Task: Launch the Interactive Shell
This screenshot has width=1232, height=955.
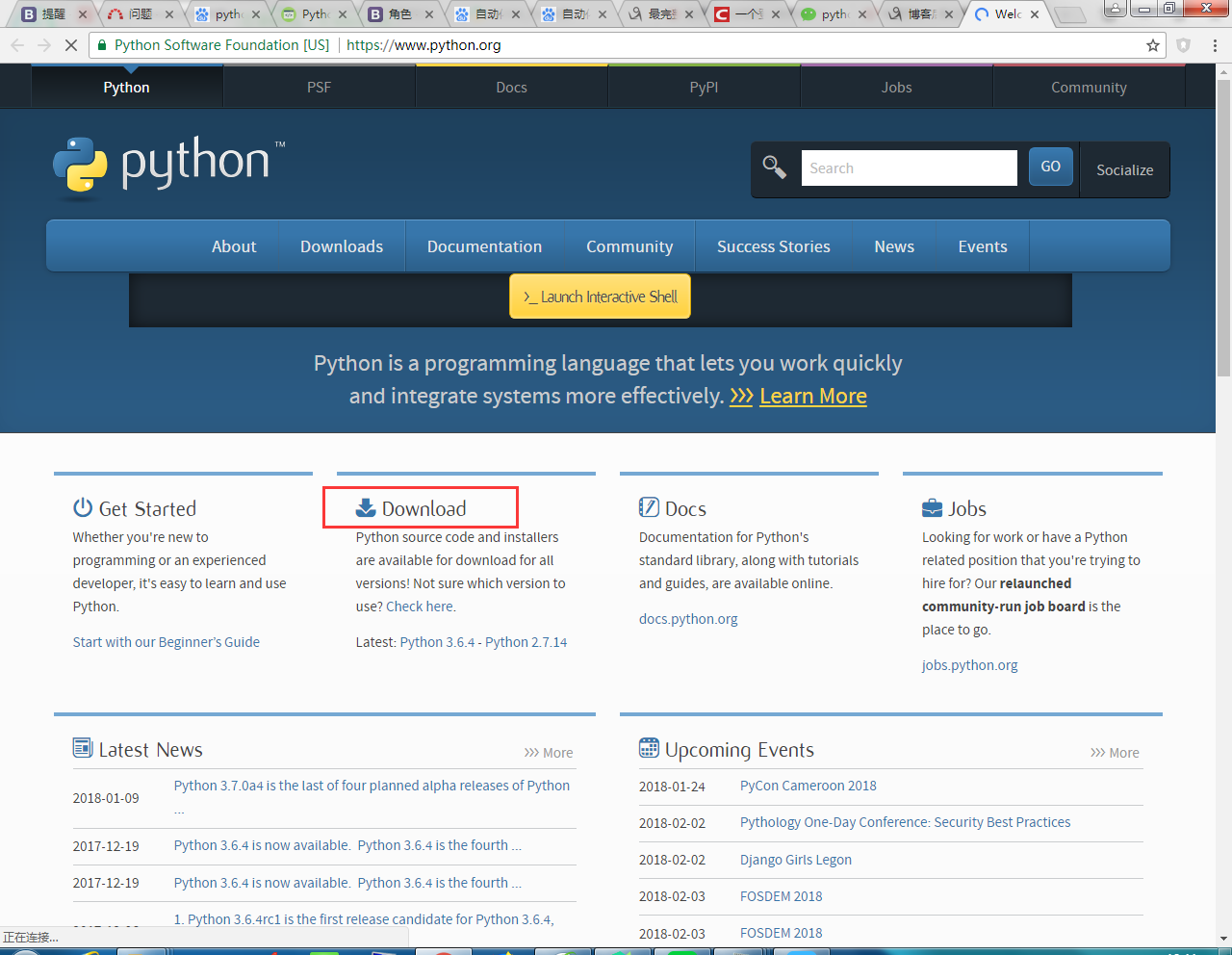Action: [x=600, y=297]
